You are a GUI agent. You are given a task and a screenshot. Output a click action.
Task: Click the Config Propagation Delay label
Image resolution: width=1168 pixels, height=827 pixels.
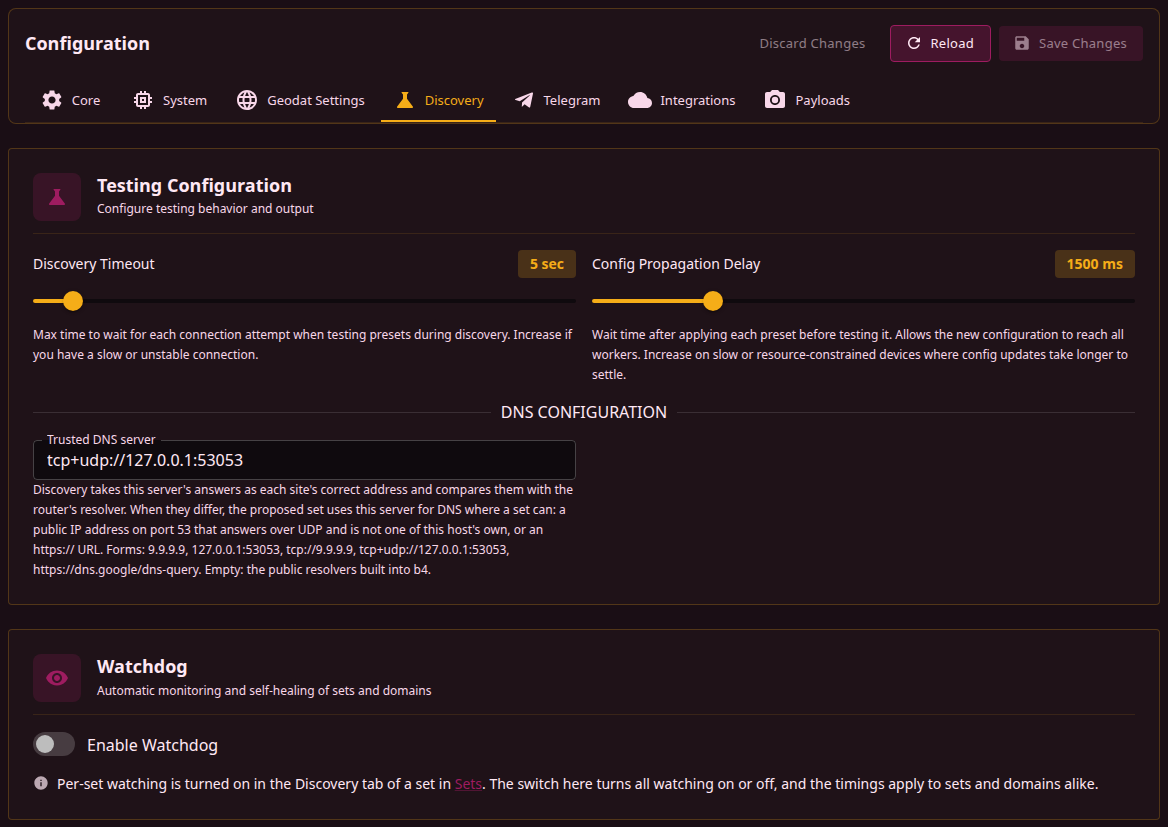point(676,264)
